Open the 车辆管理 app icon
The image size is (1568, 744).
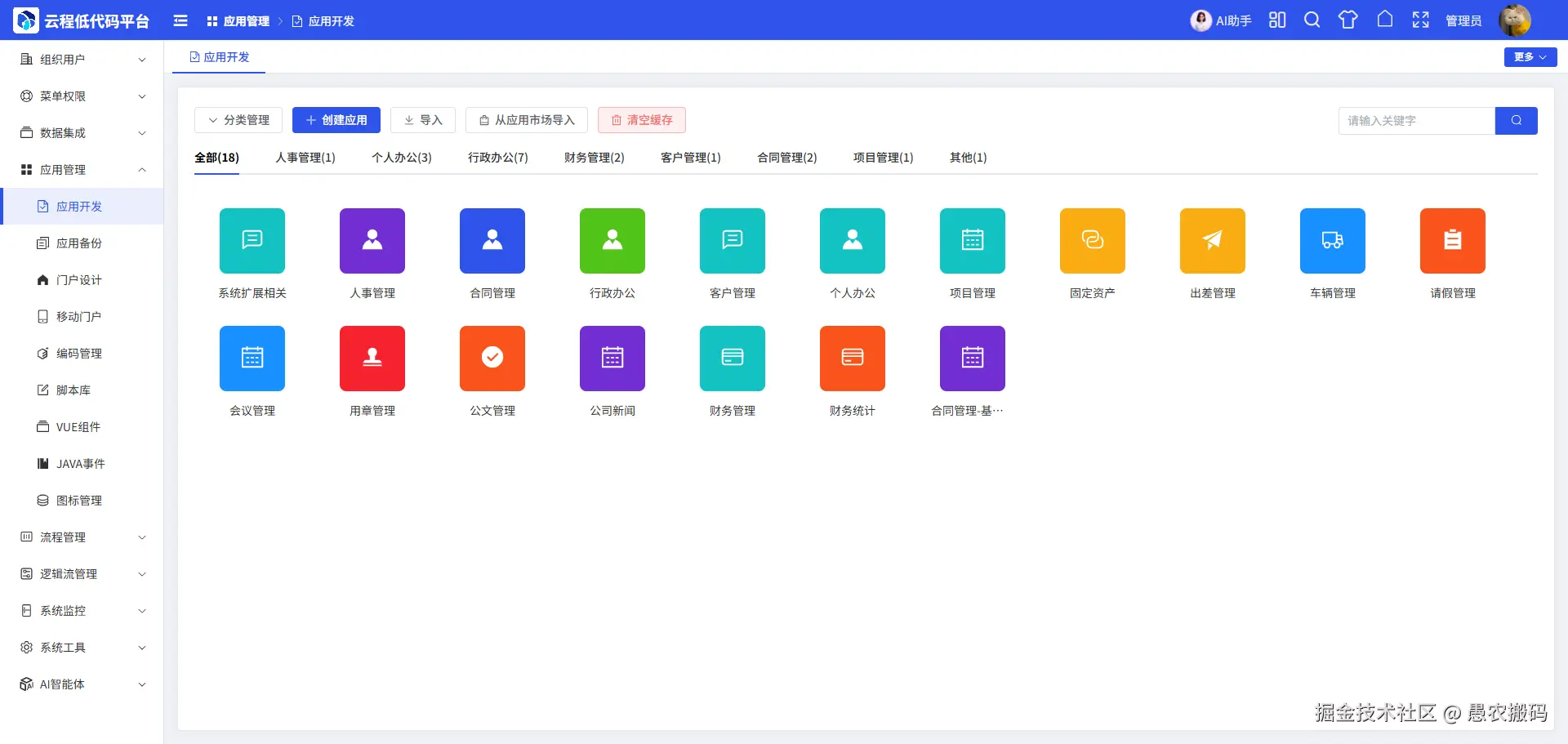(x=1333, y=241)
